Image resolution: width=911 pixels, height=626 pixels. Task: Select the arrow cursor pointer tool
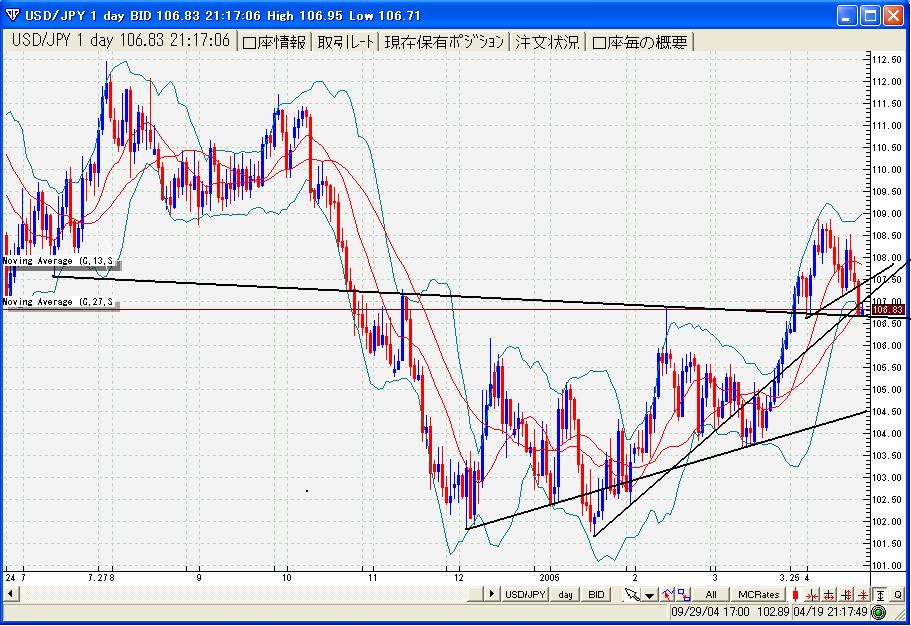point(632,594)
